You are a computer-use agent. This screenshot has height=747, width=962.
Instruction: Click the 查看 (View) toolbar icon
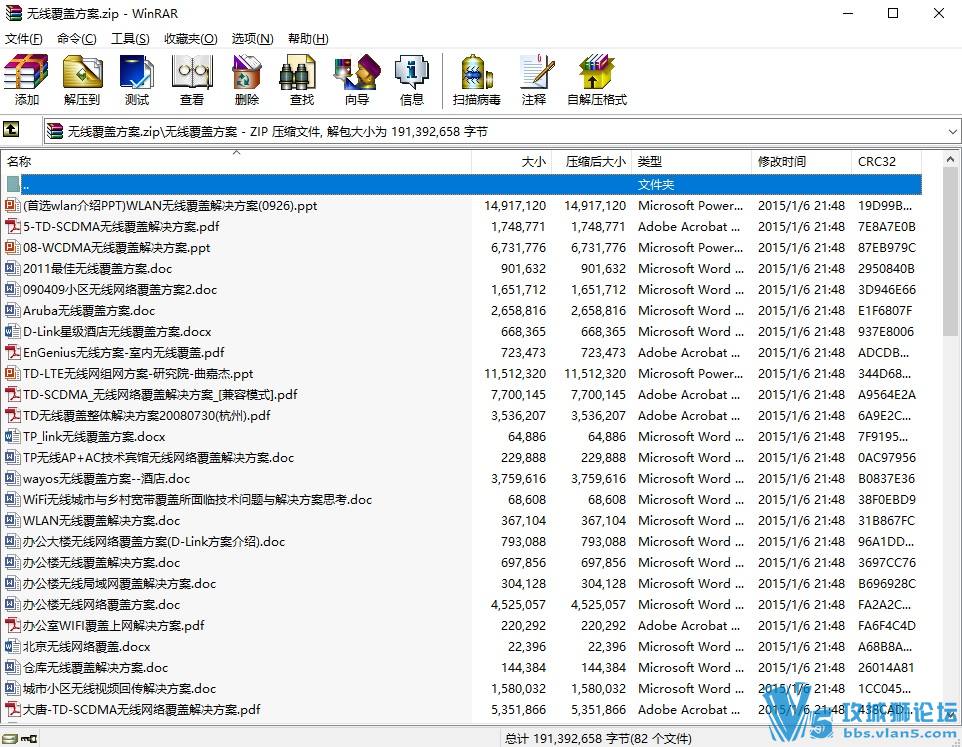192,80
